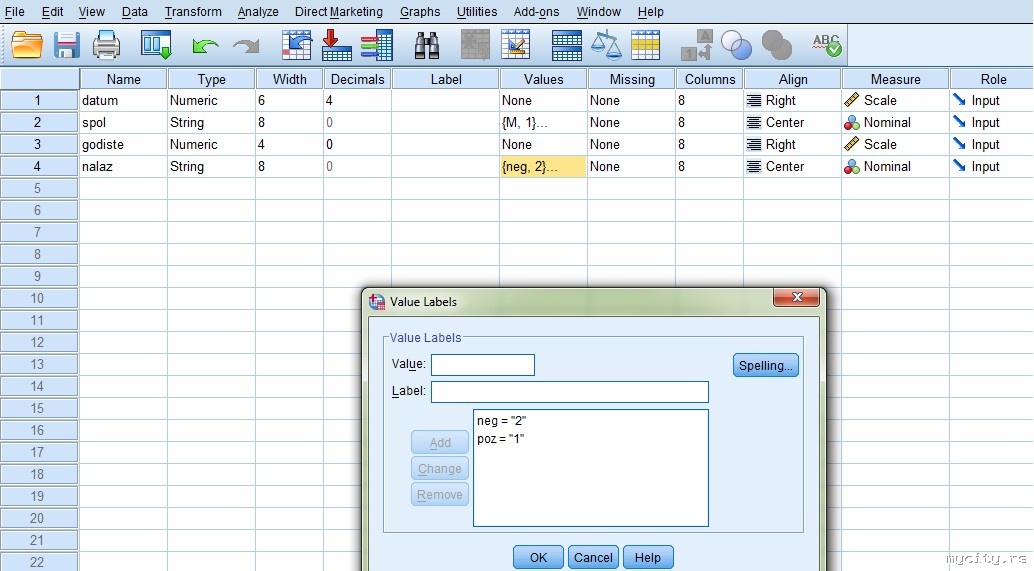Close the Value Labels dialog

pos(797,297)
